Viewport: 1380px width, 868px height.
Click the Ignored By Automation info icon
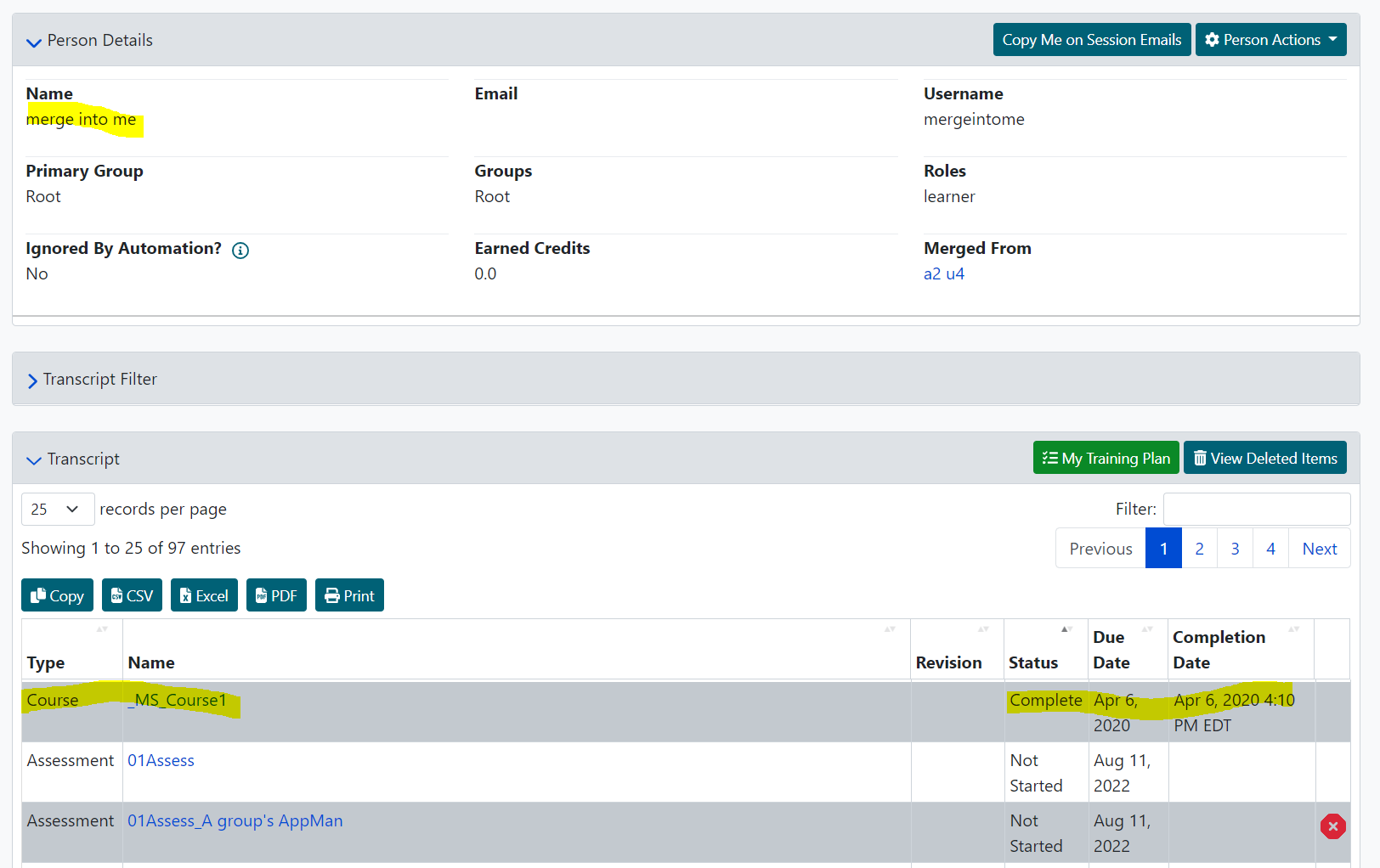240,250
